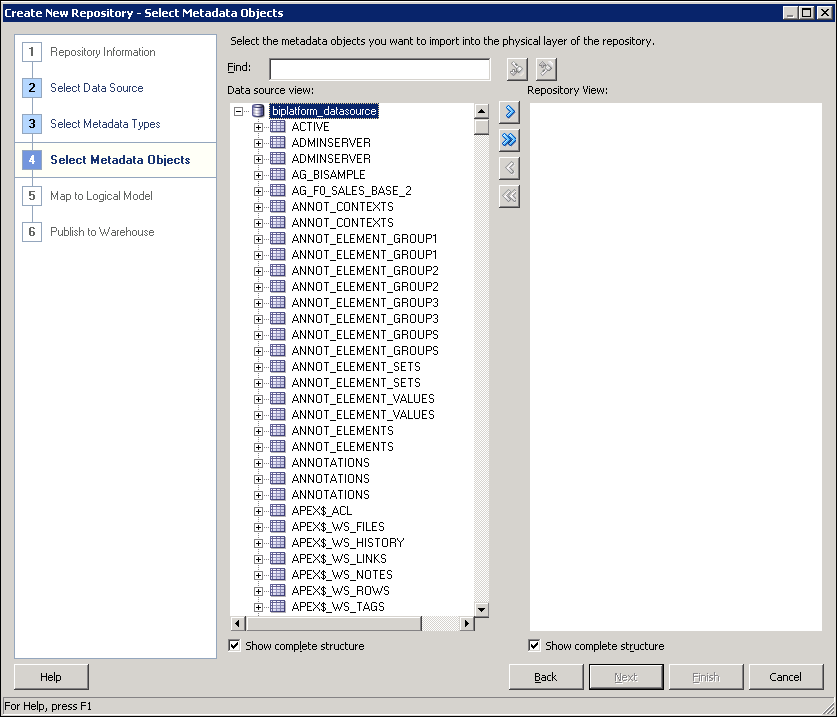Expand the AG_F0_SALES_BASE_2 table node

(258, 191)
